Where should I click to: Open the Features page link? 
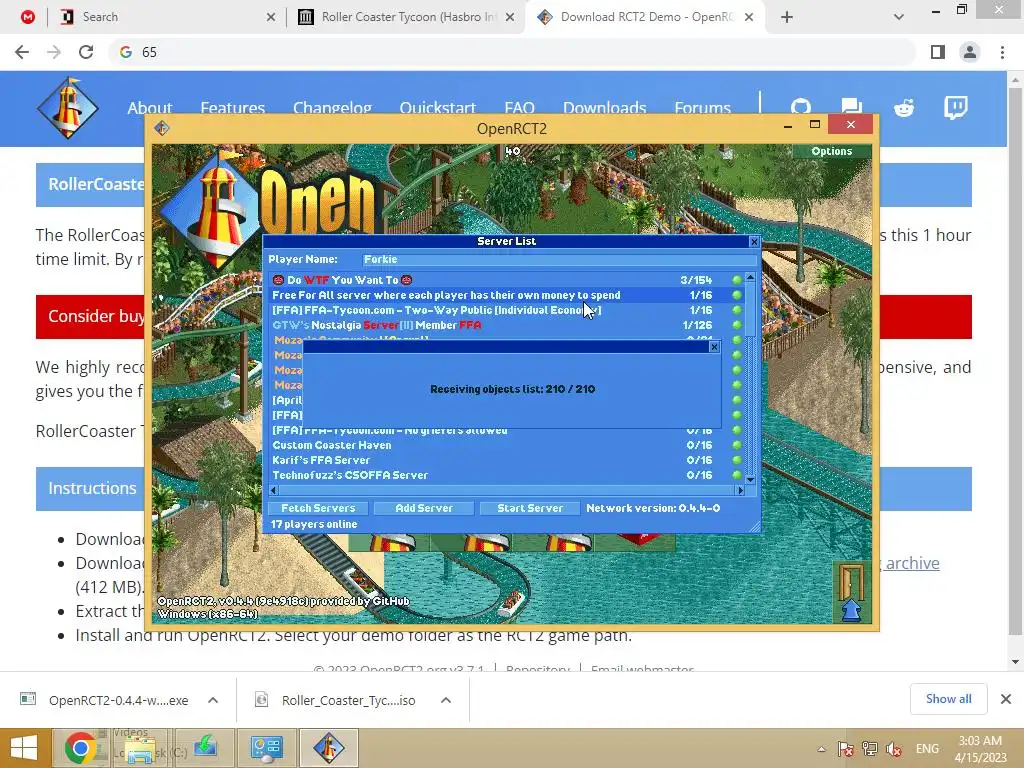[232, 108]
